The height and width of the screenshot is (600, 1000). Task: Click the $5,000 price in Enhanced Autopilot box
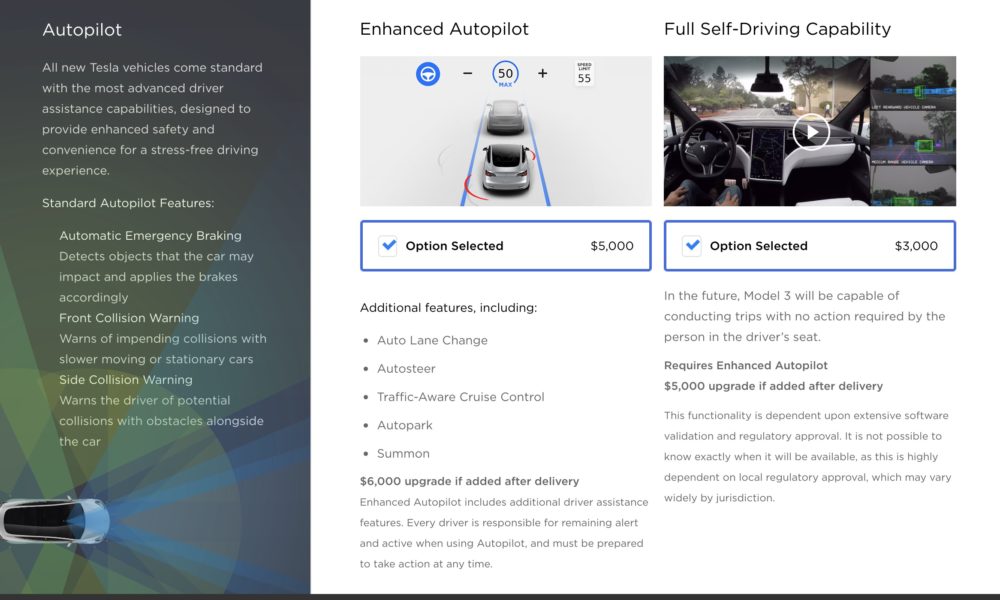pyautogui.click(x=612, y=246)
